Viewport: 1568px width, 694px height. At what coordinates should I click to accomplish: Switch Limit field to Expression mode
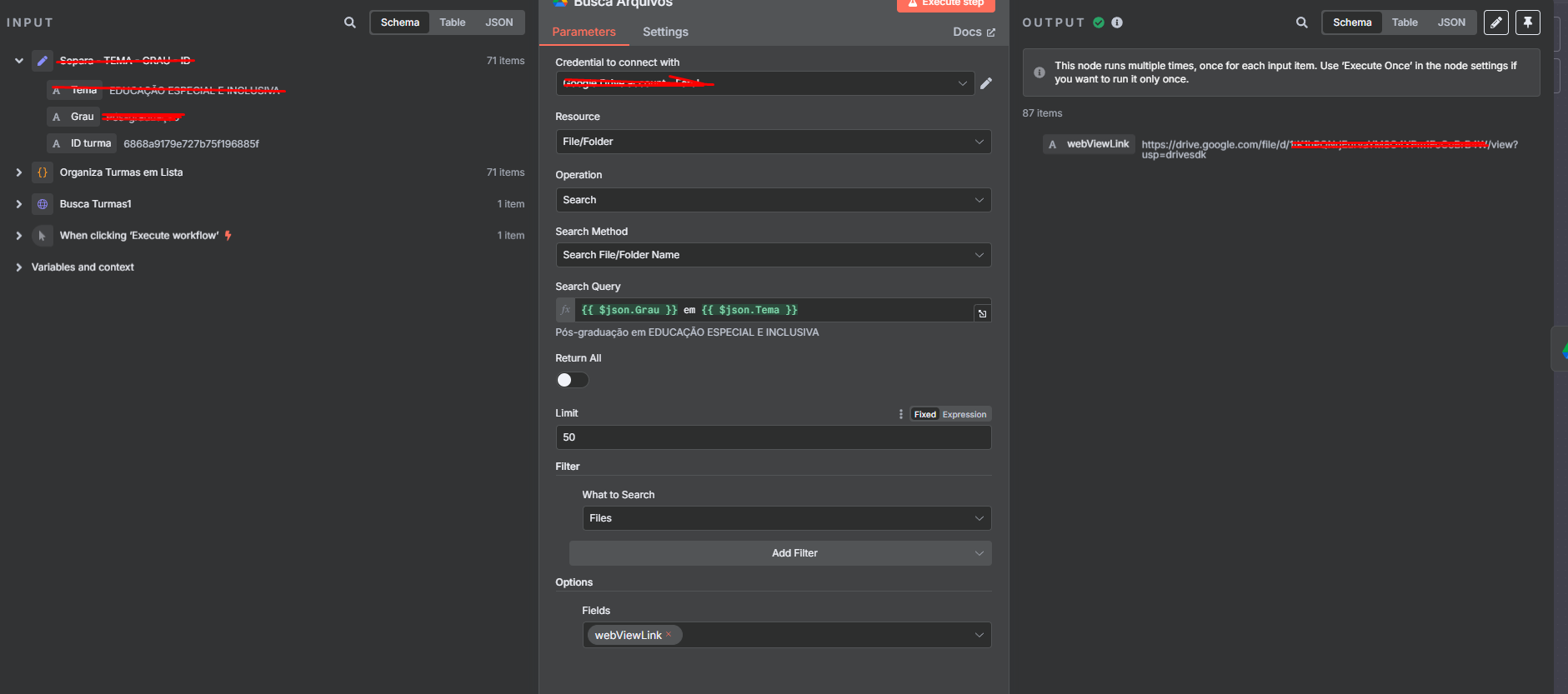964,414
